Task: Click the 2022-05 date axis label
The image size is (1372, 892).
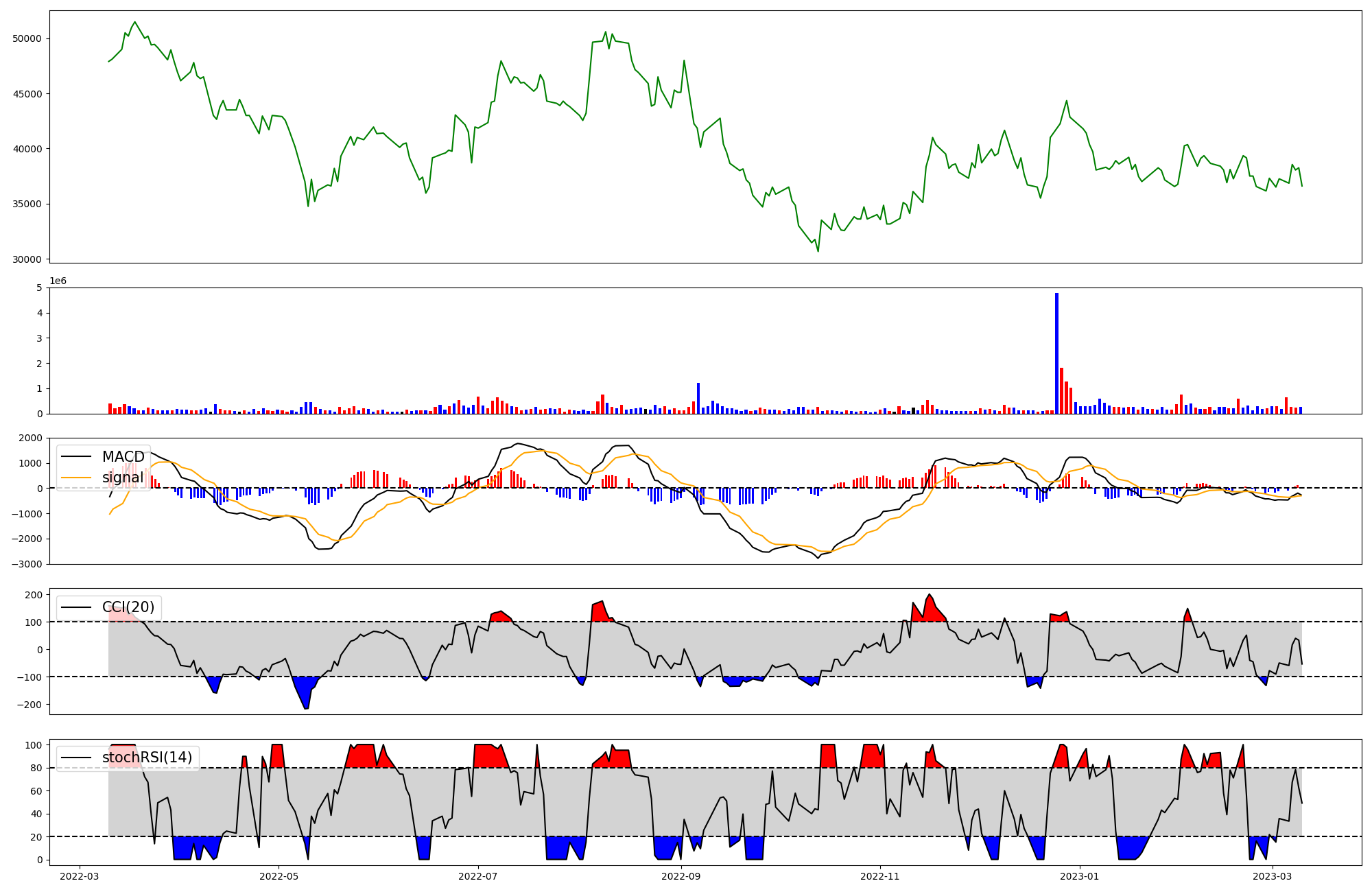Action: (279, 876)
